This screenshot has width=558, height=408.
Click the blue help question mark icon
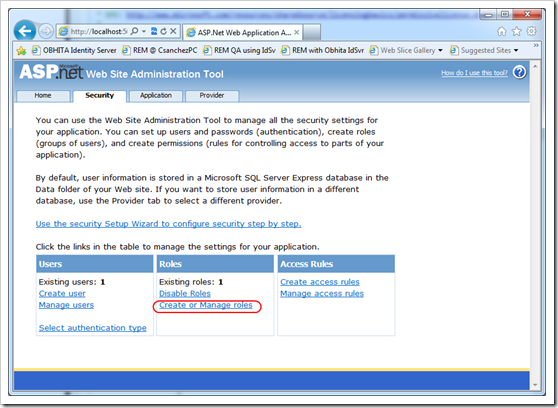point(520,72)
